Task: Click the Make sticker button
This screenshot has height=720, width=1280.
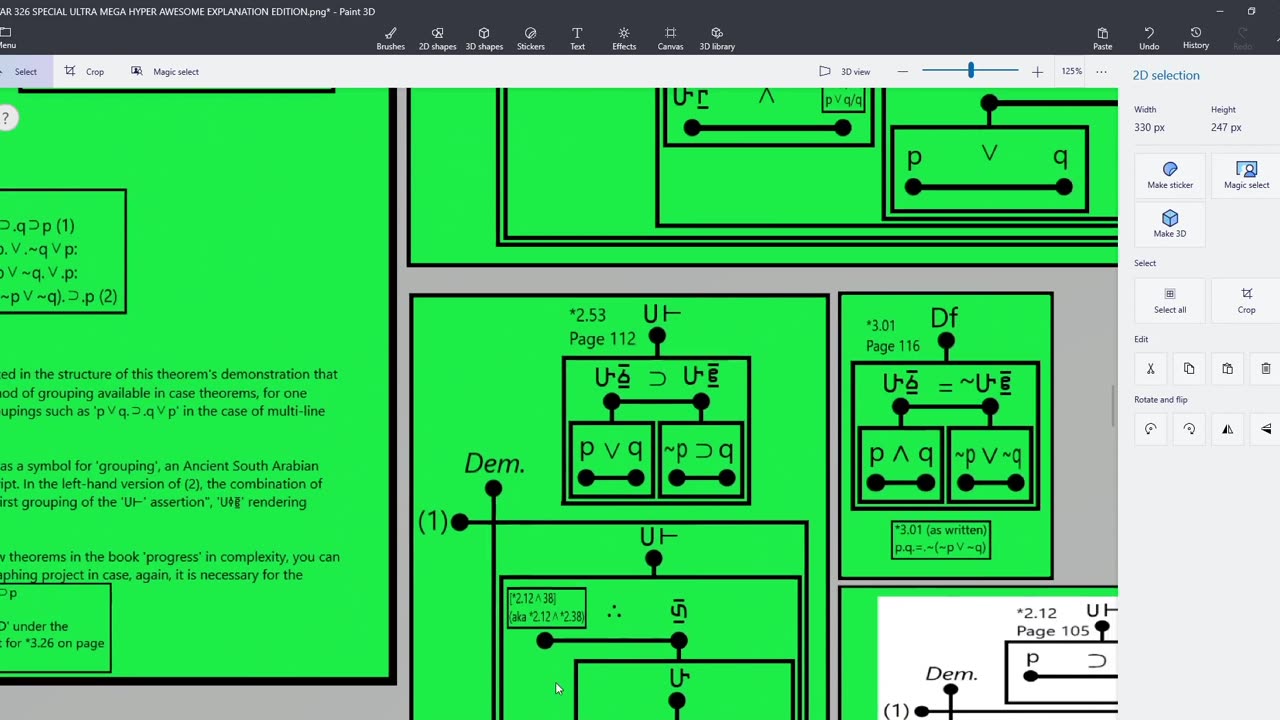Action: pyautogui.click(x=1170, y=175)
